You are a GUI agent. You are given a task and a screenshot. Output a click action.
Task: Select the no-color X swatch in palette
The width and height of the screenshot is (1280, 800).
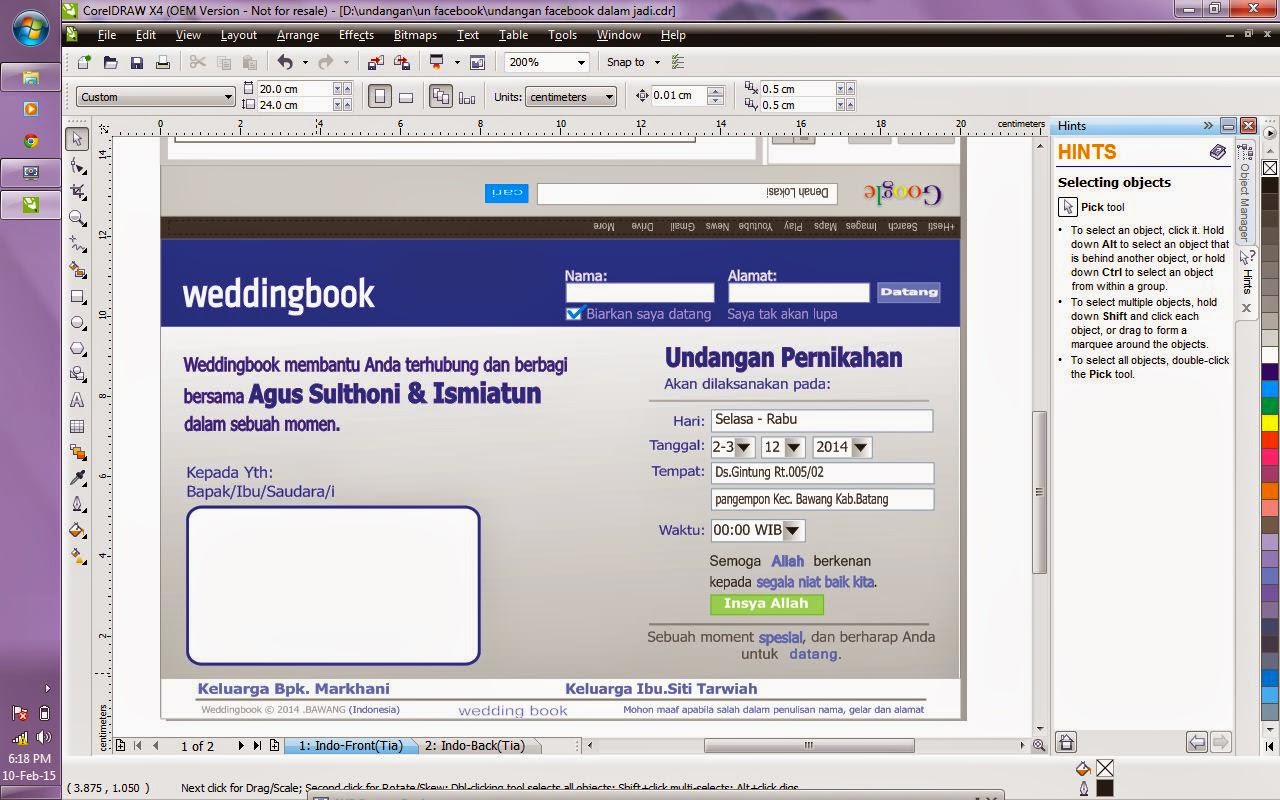tap(1270, 168)
